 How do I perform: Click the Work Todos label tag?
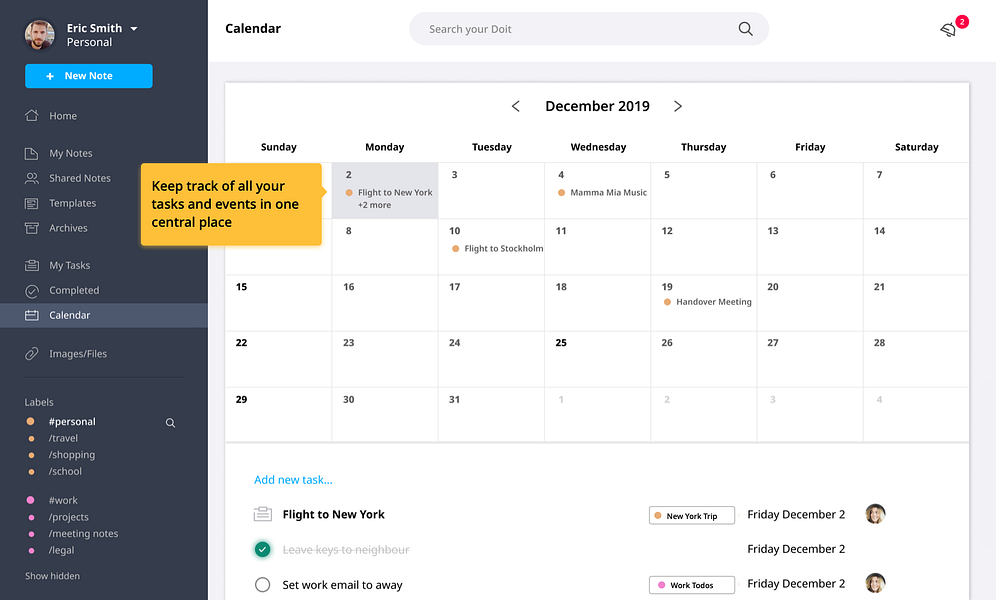pos(692,585)
